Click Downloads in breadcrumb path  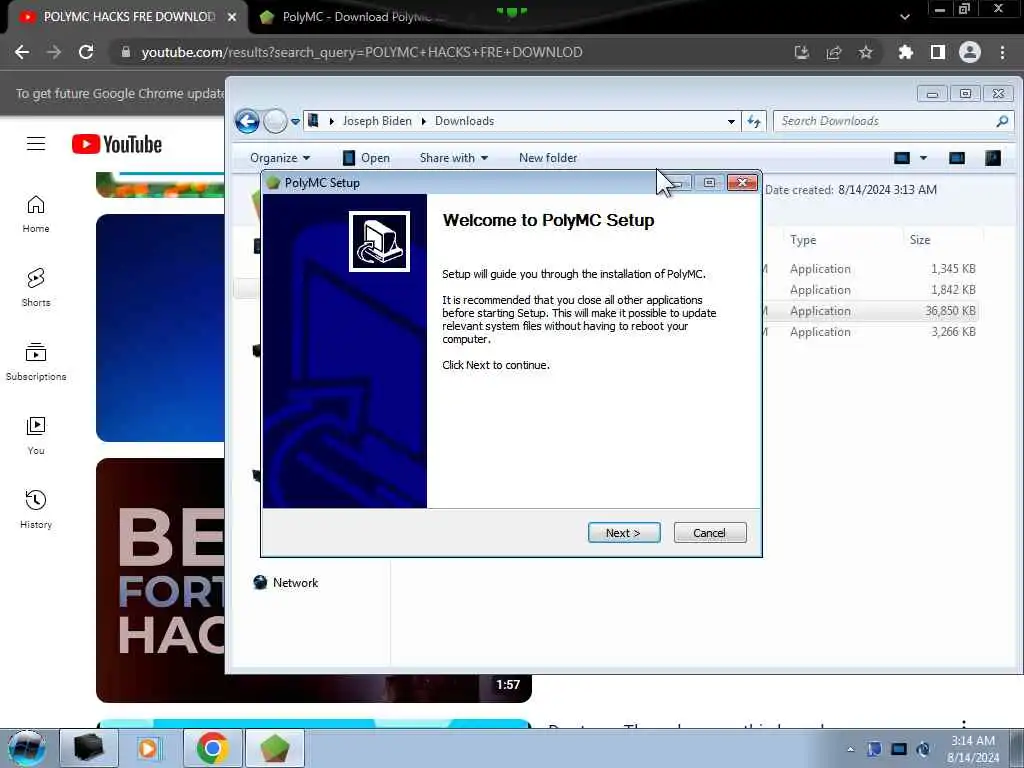pyautogui.click(x=464, y=121)
